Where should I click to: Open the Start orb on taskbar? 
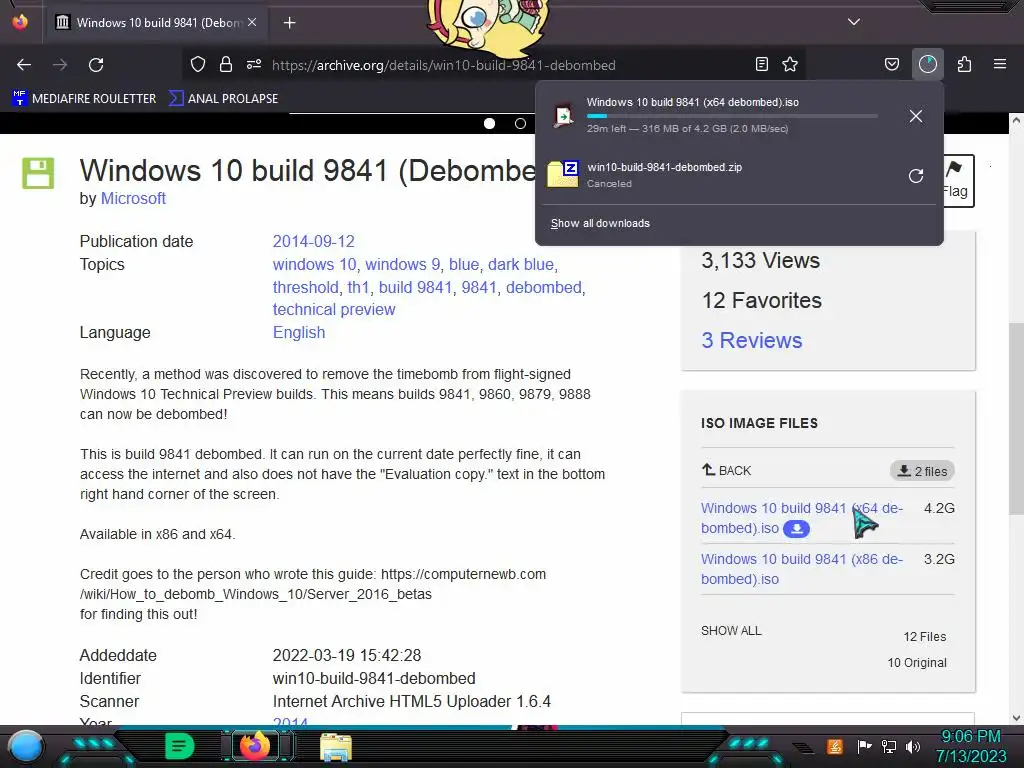point(26,746)
